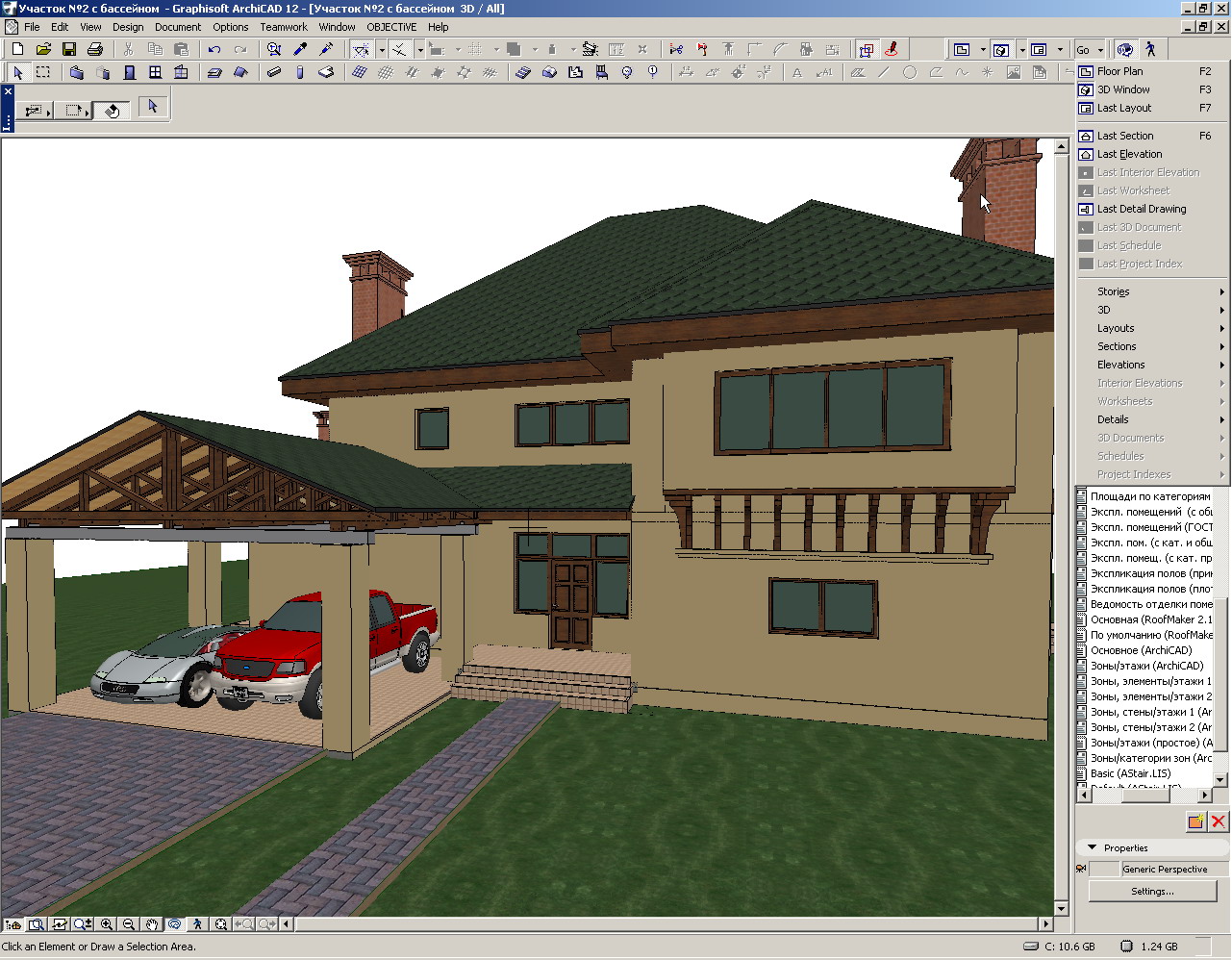Click the new item button beside red X
This screenshot has height=960, width=1232.
click(x=1195, y=821)
